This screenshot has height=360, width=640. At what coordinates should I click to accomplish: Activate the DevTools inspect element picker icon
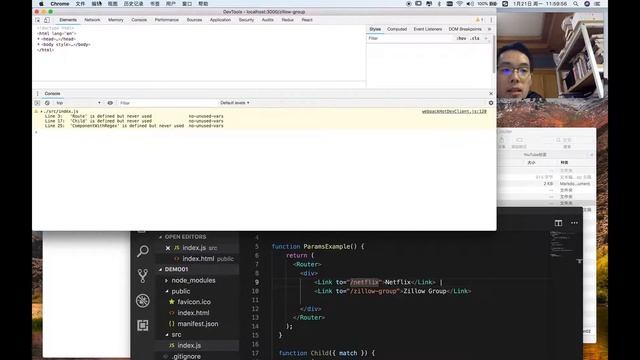click(x=38, y=20)
